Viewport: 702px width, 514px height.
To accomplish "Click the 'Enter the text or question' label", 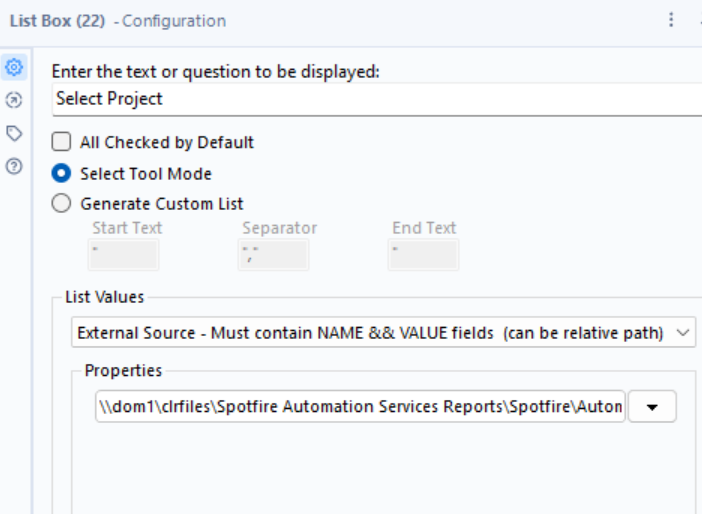I will (215, 72).
